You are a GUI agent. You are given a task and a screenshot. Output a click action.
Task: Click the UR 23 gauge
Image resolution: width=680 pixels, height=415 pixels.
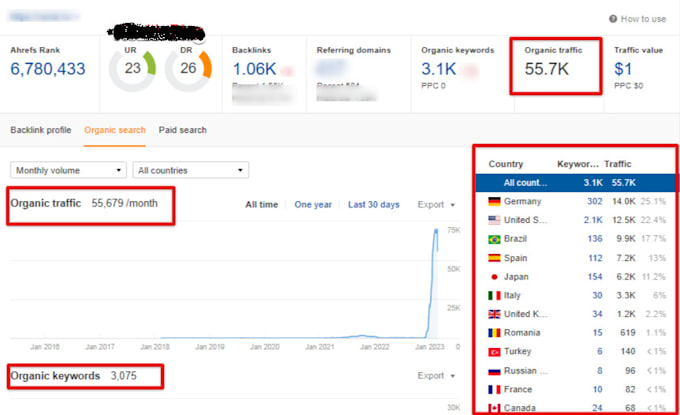coord(132,69)
